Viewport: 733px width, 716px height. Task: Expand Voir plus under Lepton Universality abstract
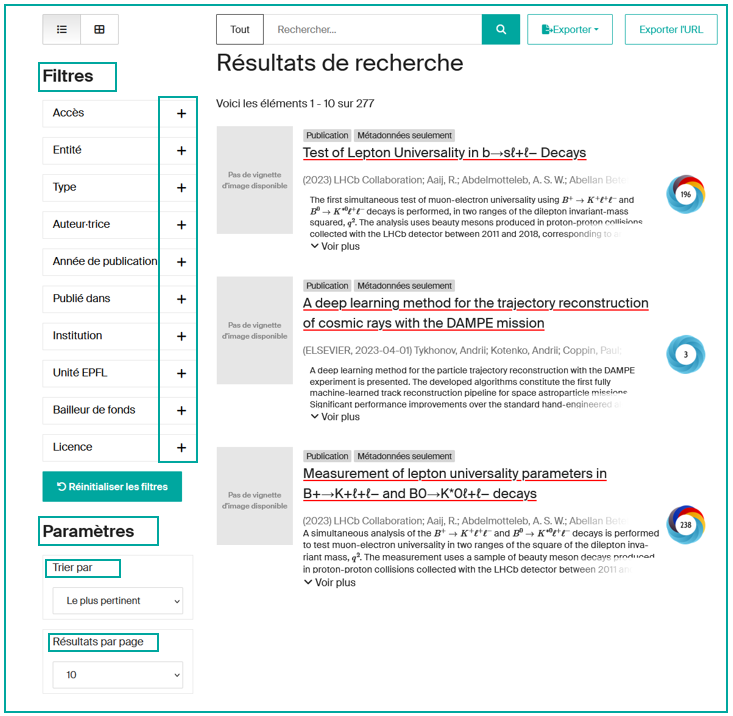pos(335,246)
